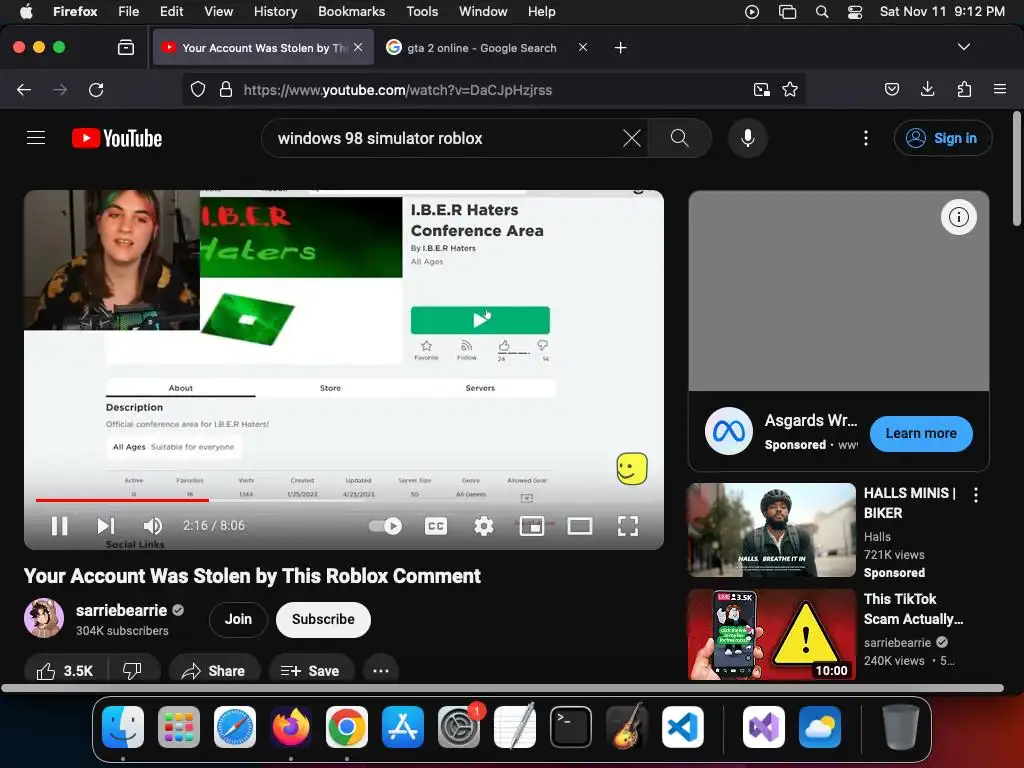Enter fullscreen mode
The width and height of the screenshot is (1024, 768).
(x=628, y=526)
